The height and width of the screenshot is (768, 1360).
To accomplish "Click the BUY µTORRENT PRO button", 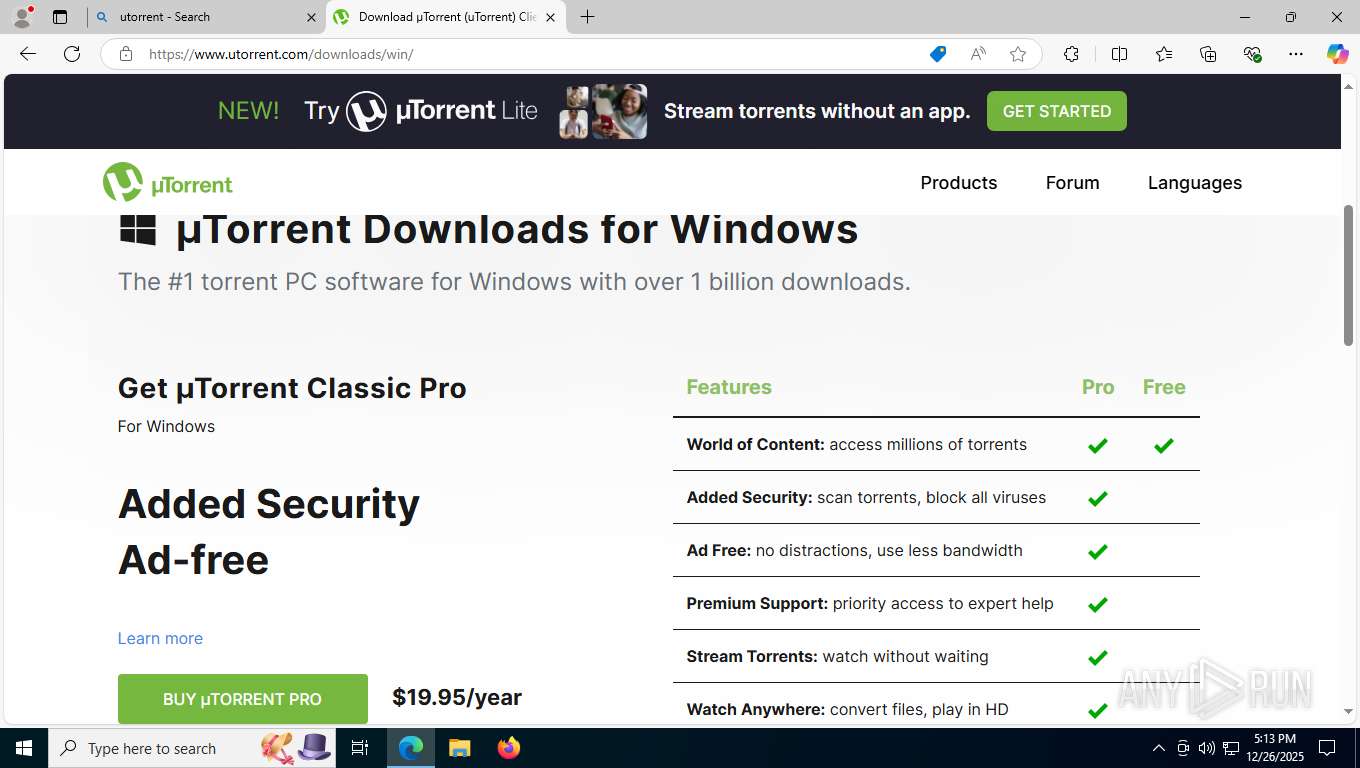I will [242, 699].
